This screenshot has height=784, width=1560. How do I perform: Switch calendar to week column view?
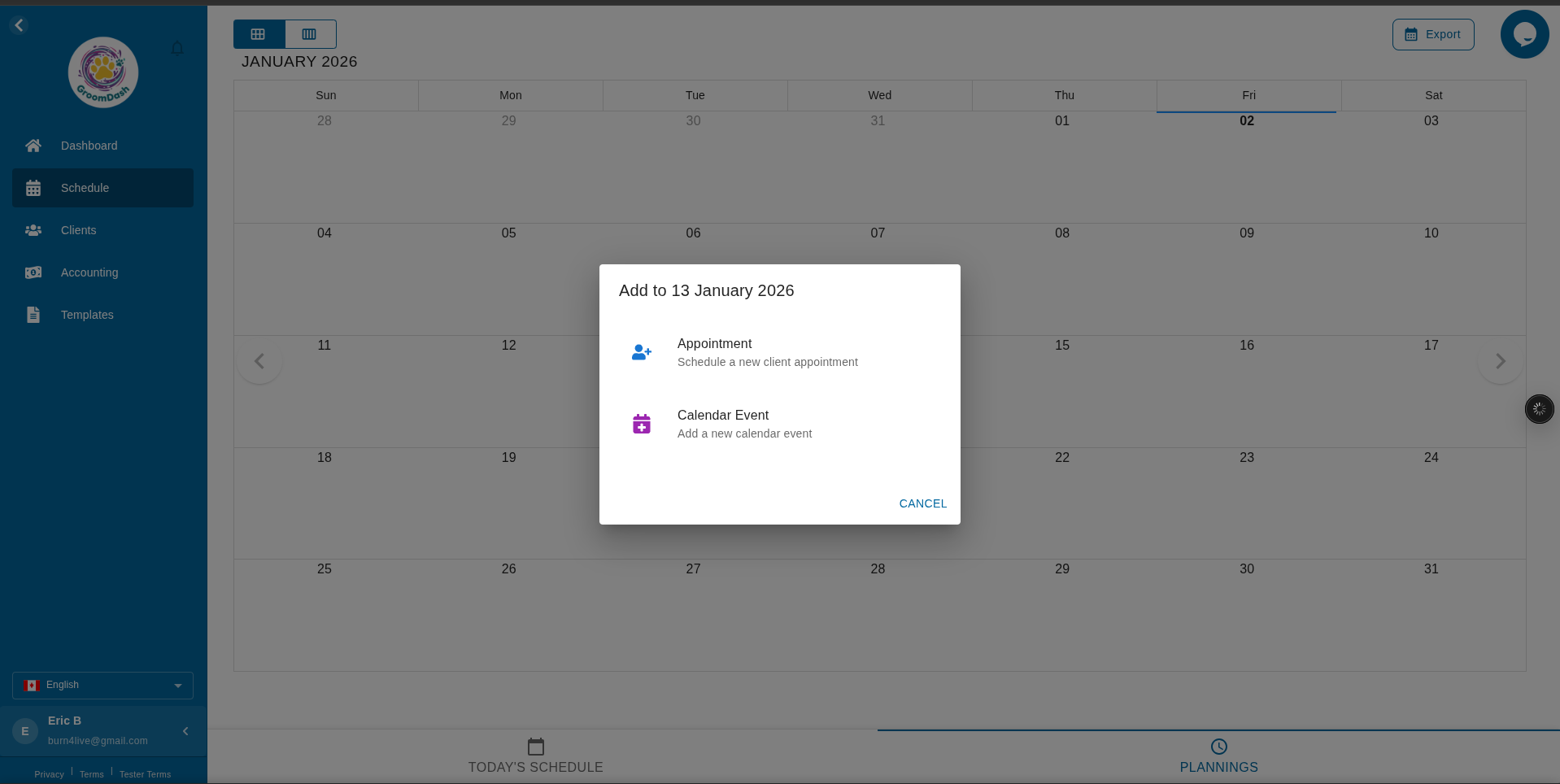tap(309, 34)
